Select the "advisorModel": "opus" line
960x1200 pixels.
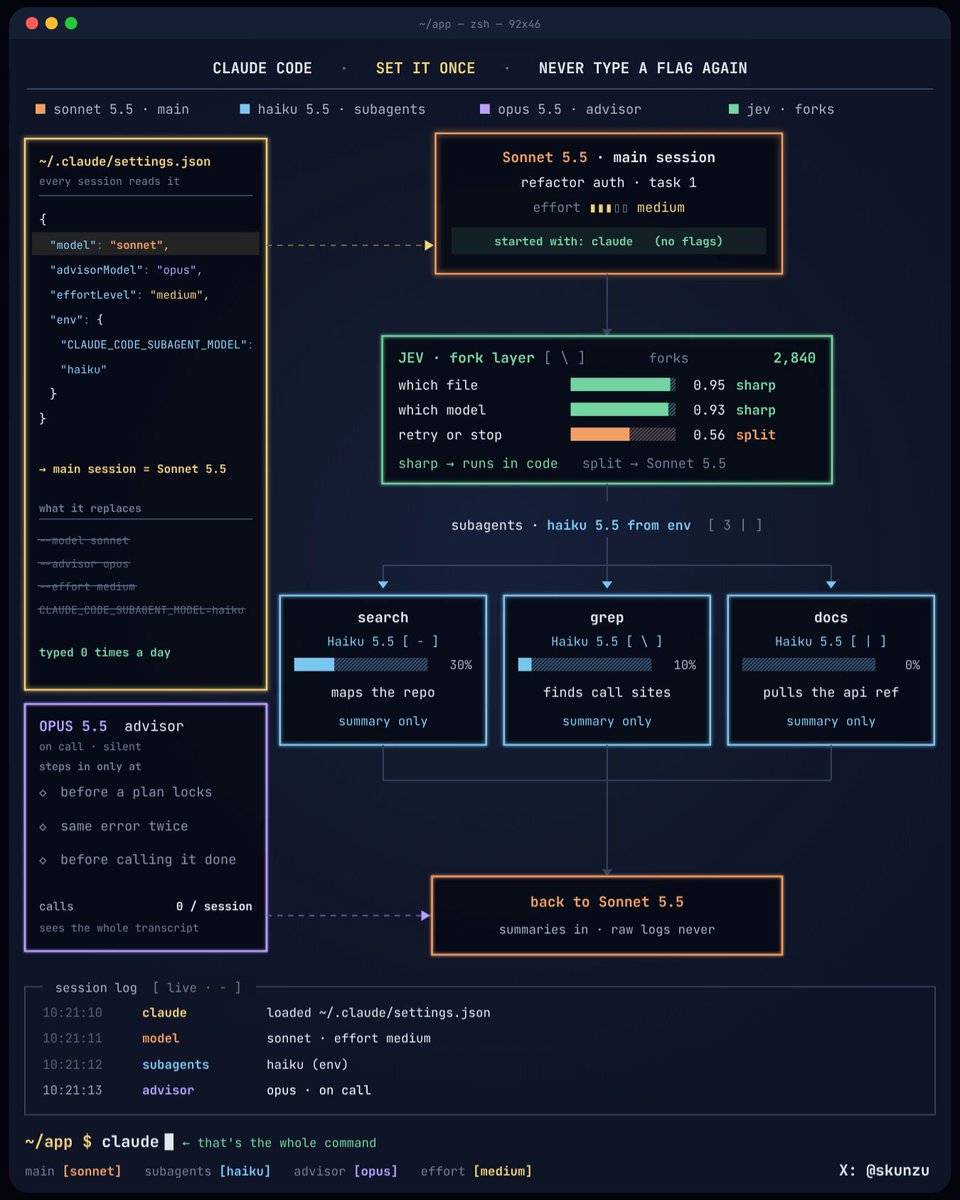pos(126,270)
